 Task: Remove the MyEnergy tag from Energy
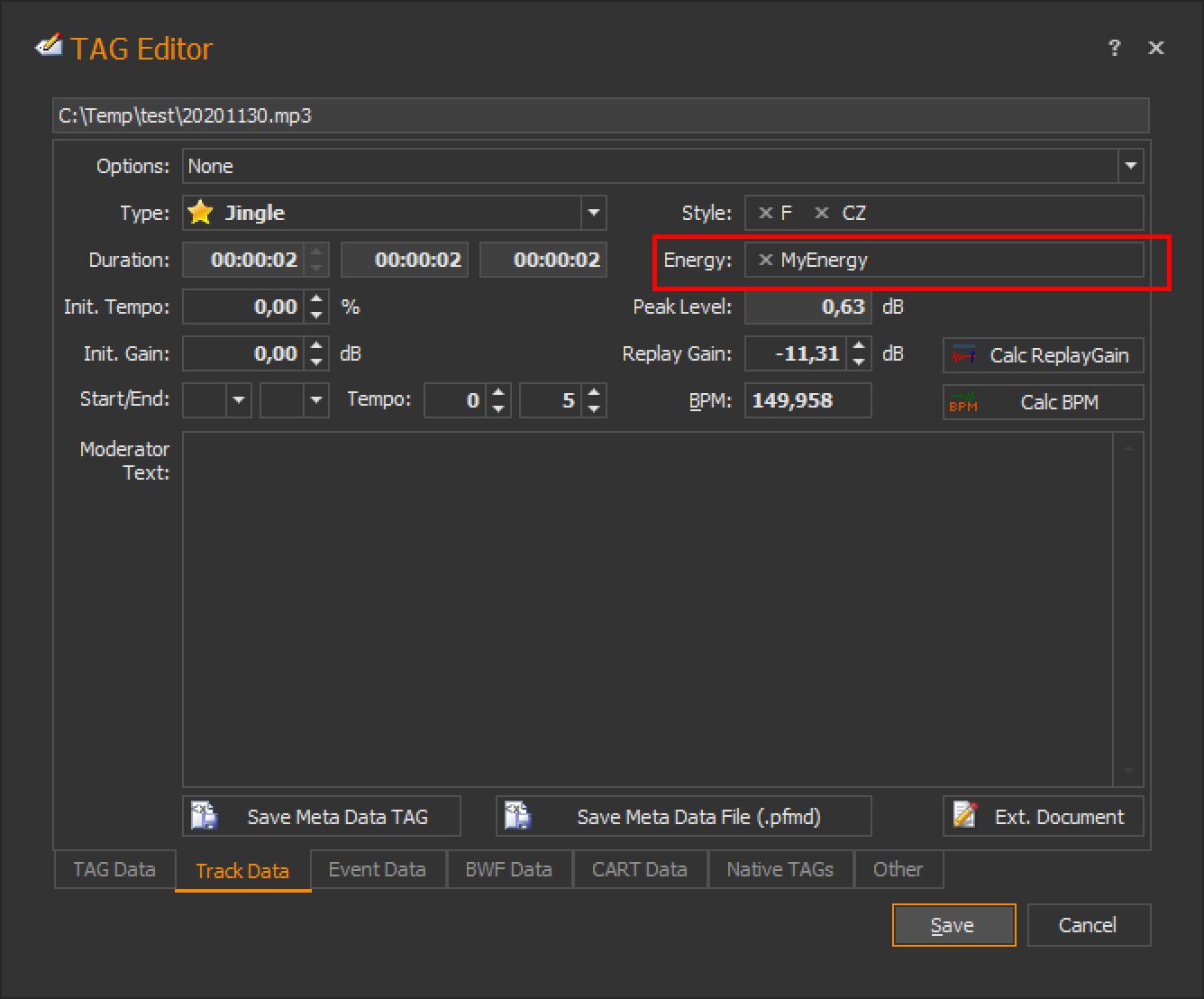(x=765, y=261)
